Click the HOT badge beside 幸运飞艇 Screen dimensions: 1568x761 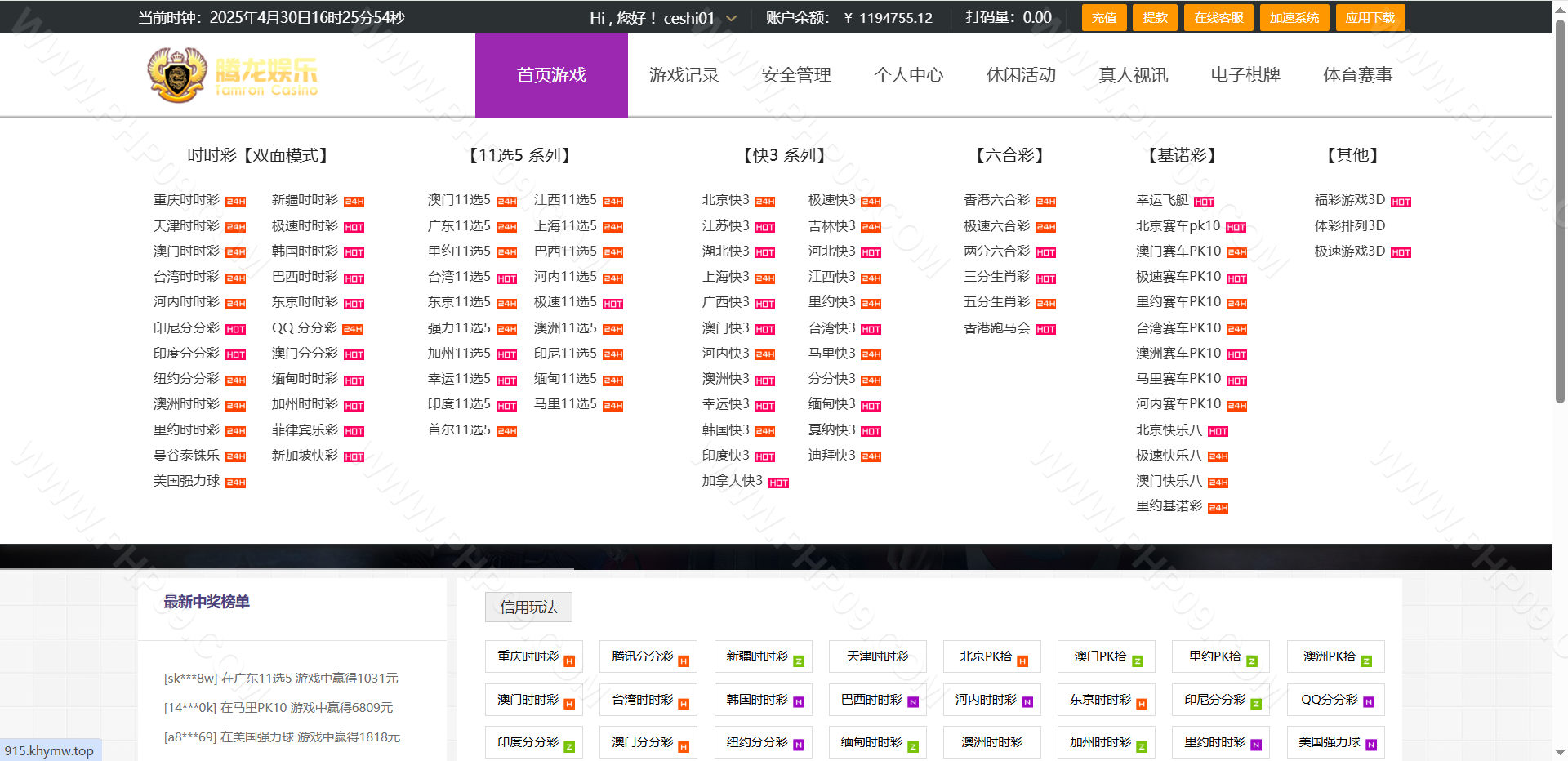(x=1204, y=202)
